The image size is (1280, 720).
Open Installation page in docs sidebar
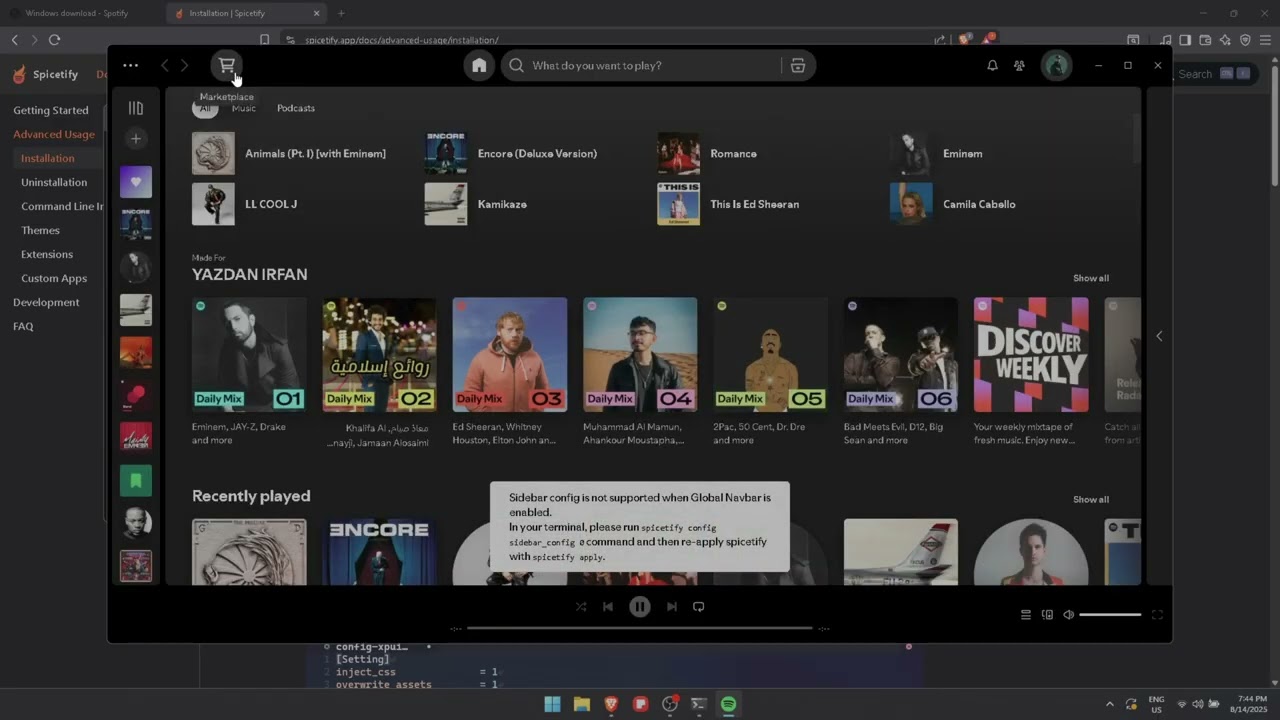(x=48, y=158)
